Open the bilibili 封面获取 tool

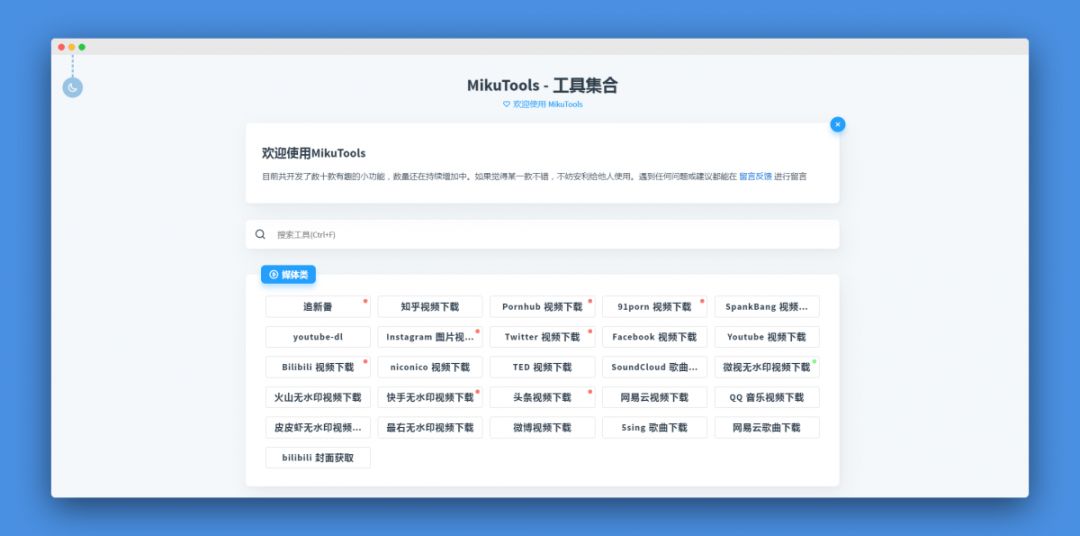tap(318, 457)
